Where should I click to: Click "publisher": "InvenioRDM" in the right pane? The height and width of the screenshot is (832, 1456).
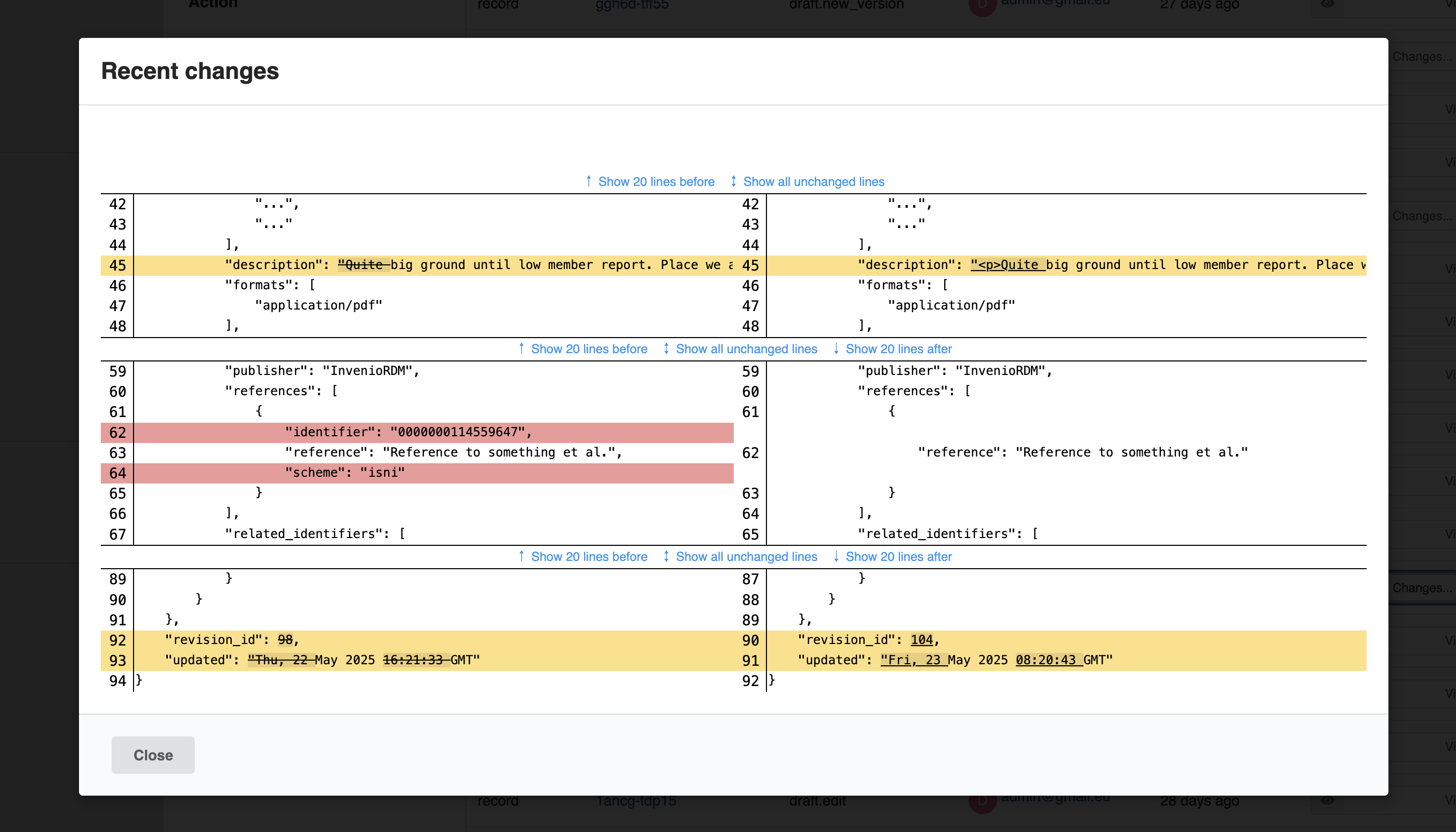click(955, 371)
